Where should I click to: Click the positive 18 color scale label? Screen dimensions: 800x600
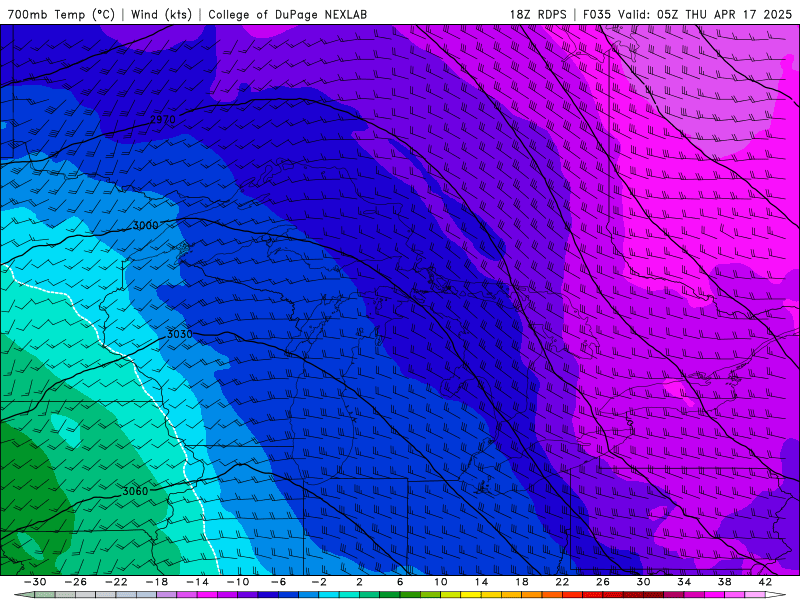(x=521, y=582)
